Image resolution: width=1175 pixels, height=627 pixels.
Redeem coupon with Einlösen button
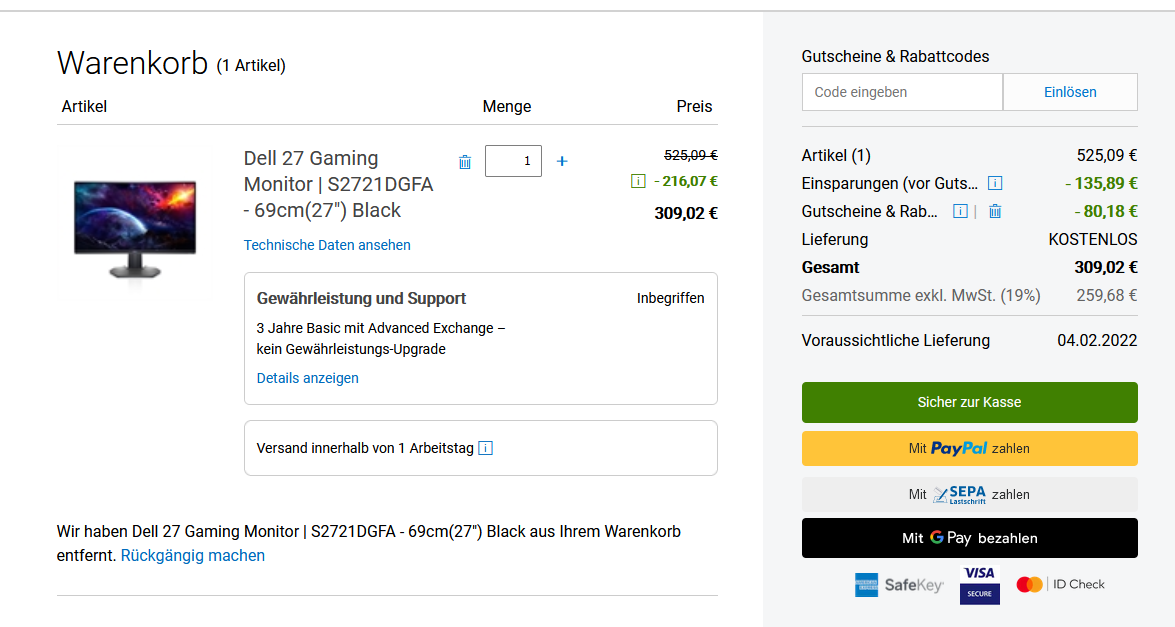(x=1070, y=92)
